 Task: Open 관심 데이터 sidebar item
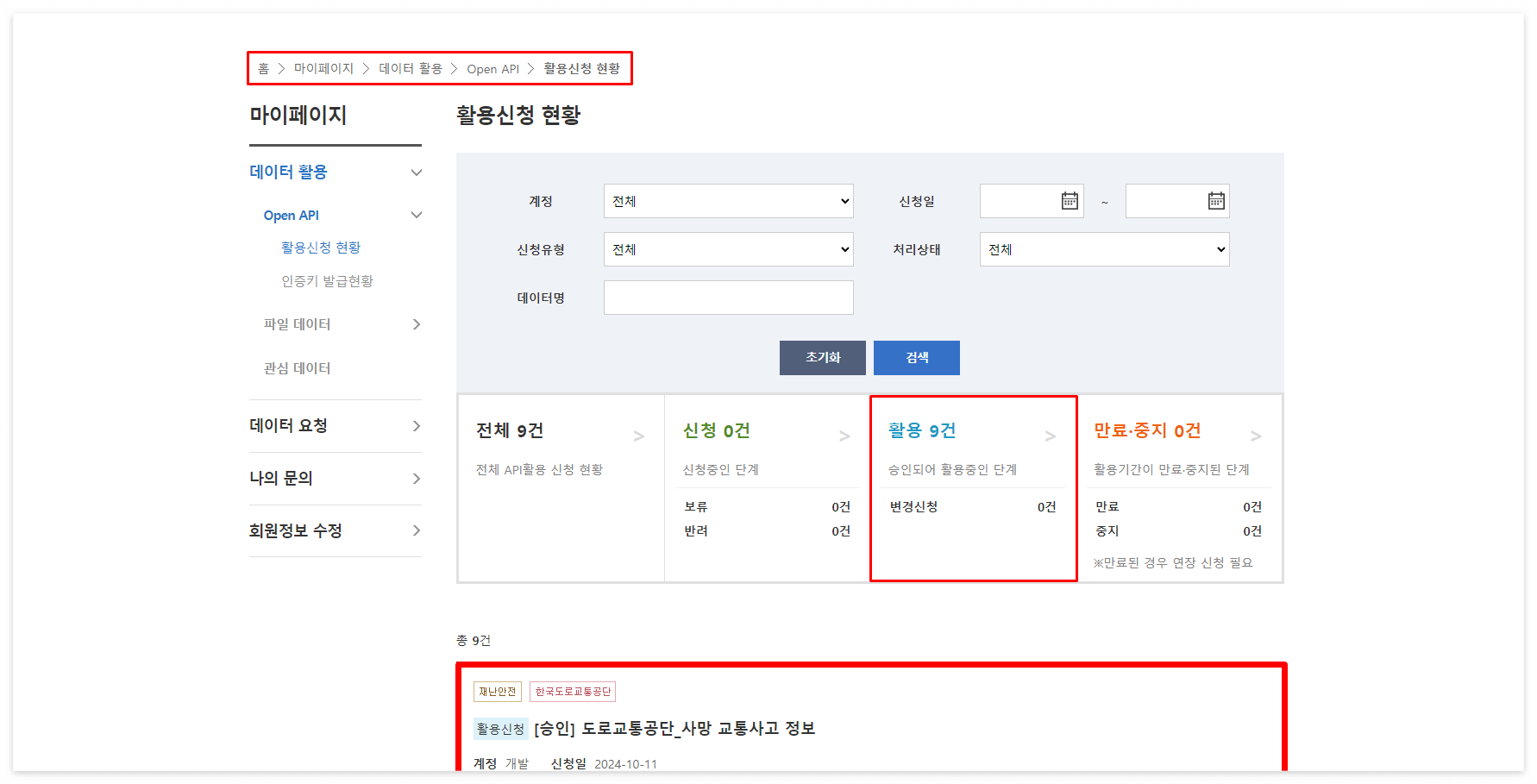click(297, 368)
